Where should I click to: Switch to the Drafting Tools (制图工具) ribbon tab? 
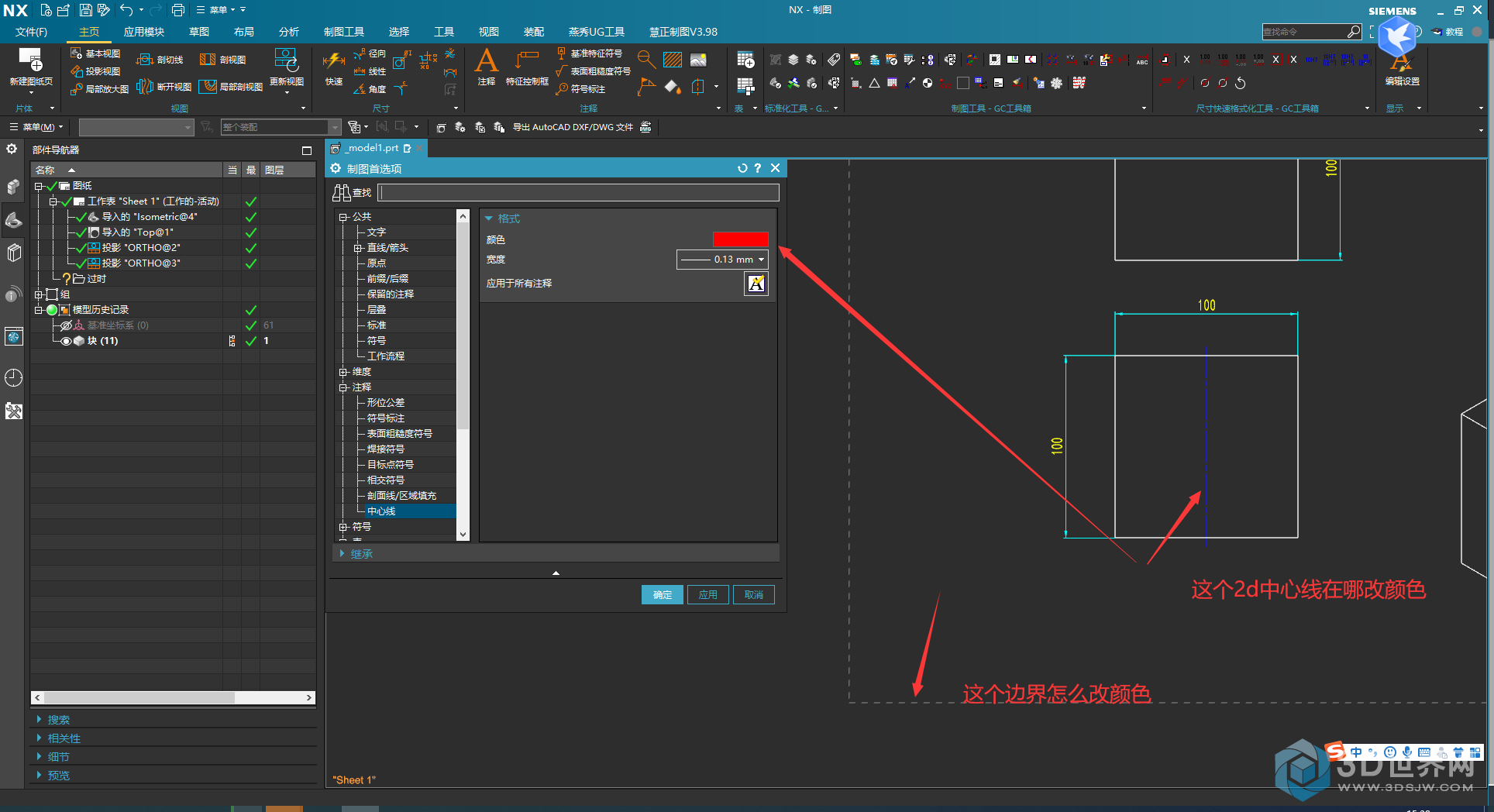344,32
